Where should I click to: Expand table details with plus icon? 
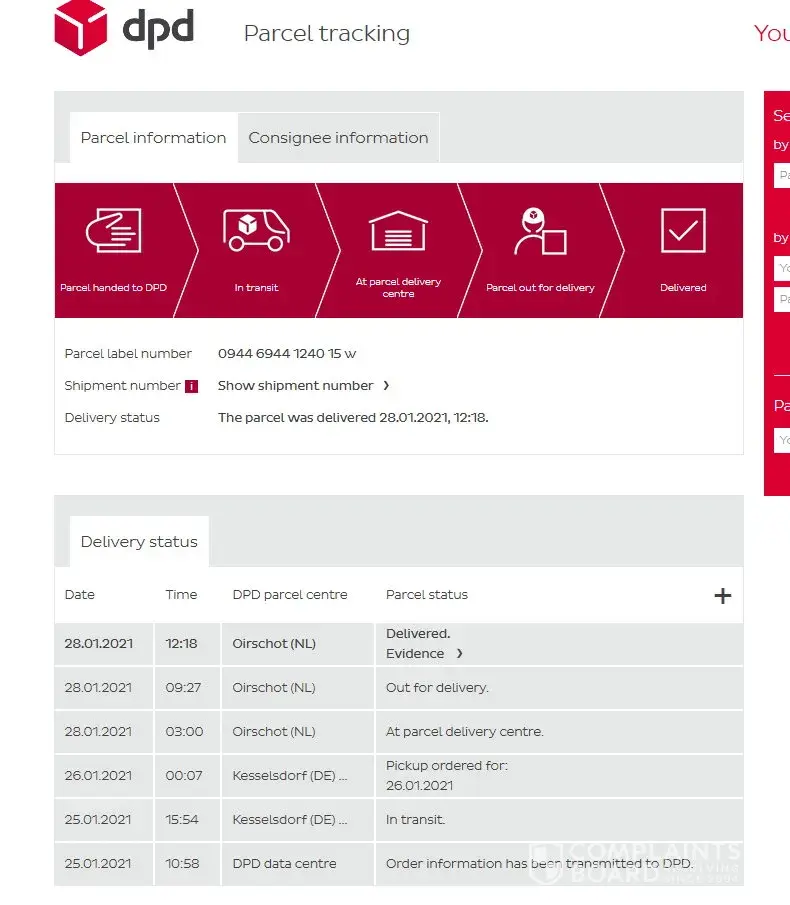(722, 596)
